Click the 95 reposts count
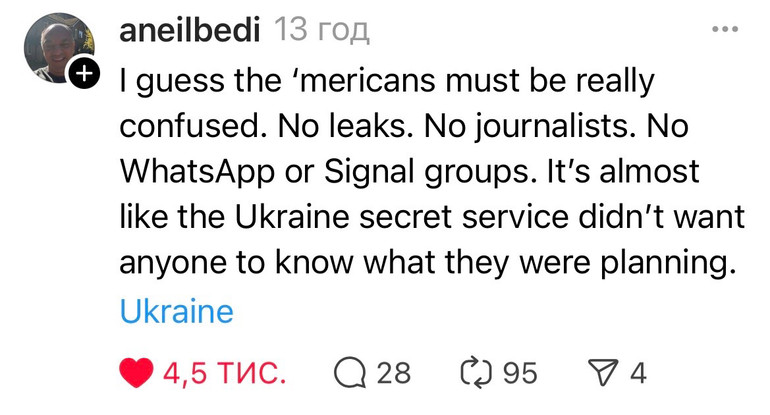 pos(520,373)
